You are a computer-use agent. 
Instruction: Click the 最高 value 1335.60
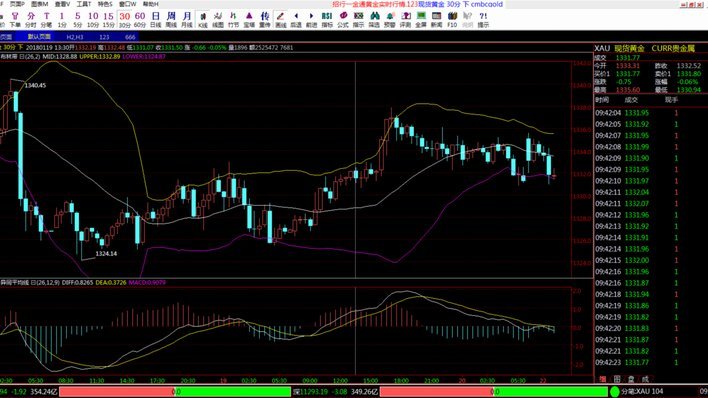pos(628,90)
